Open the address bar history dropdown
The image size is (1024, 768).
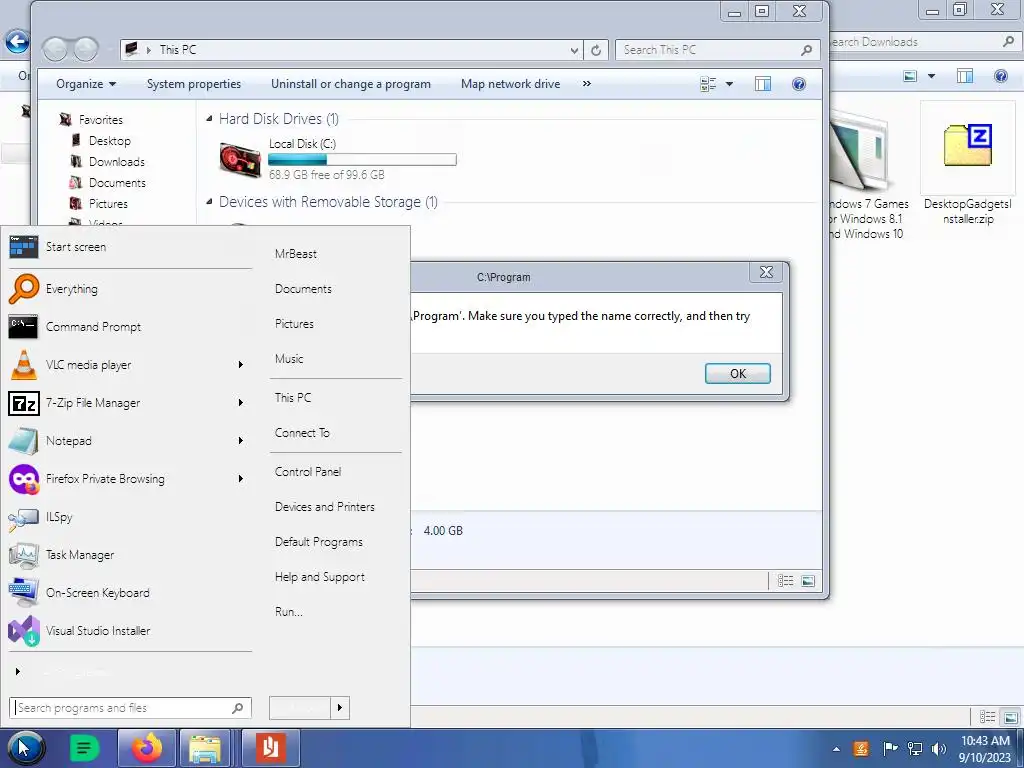574,50
